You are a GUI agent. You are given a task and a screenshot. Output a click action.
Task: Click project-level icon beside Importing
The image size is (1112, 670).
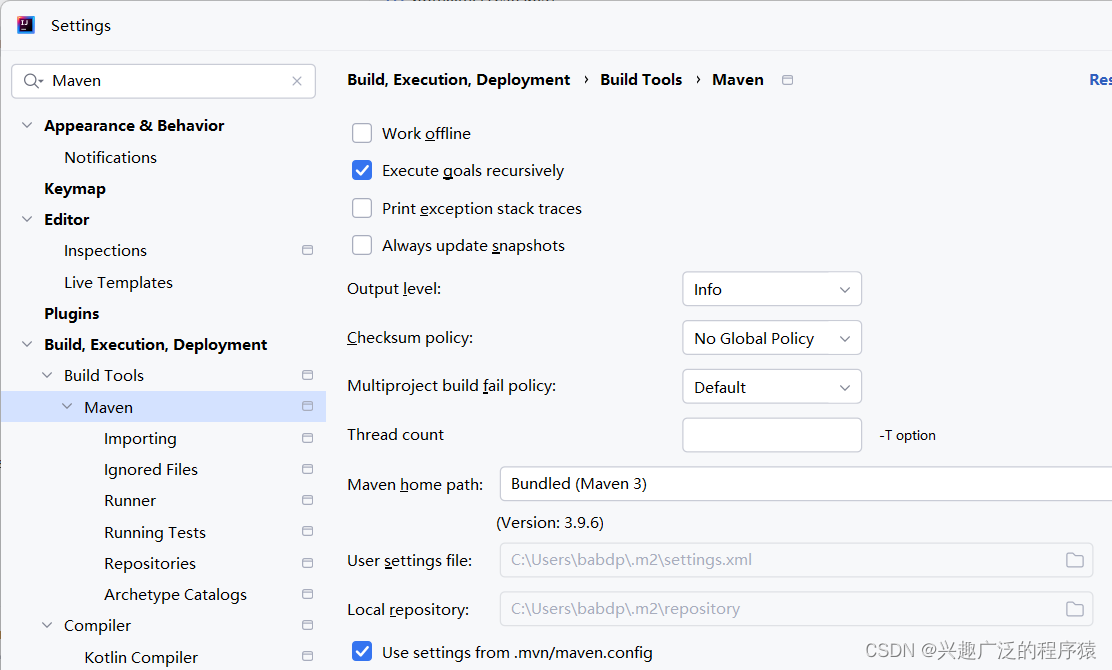pyautogui.click(x=307, y=438)
